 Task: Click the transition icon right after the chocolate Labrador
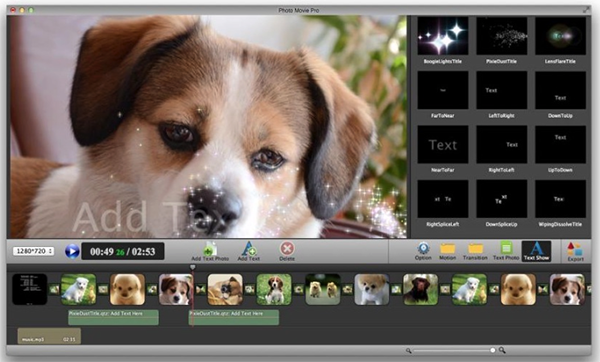click(x=445, y=290)
